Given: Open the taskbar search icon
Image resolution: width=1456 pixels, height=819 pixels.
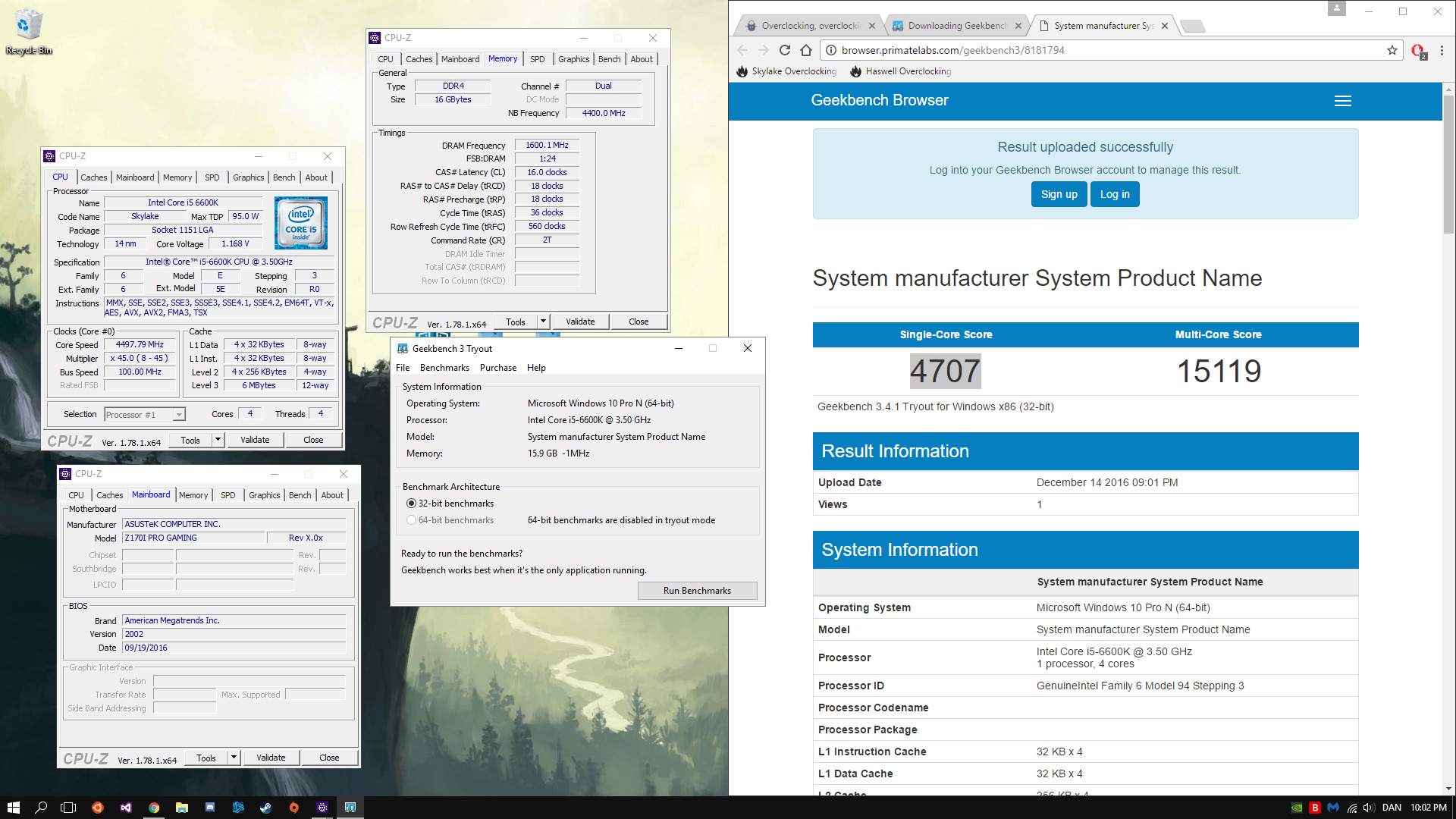Looking at the screenshot, I should tap(41, 808).
